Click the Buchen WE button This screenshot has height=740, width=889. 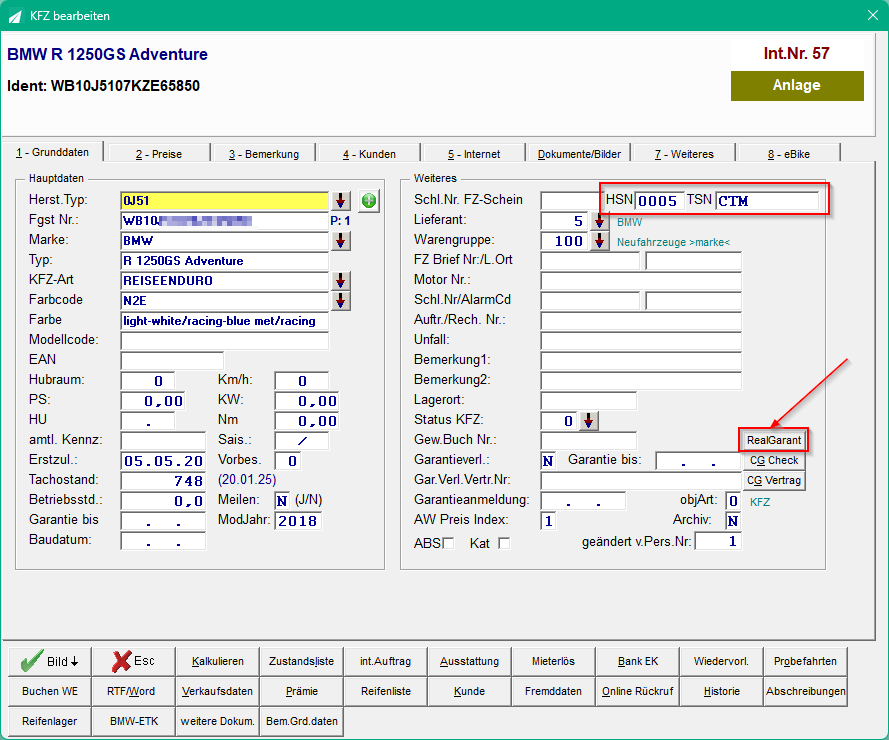[x=50, y=691]
